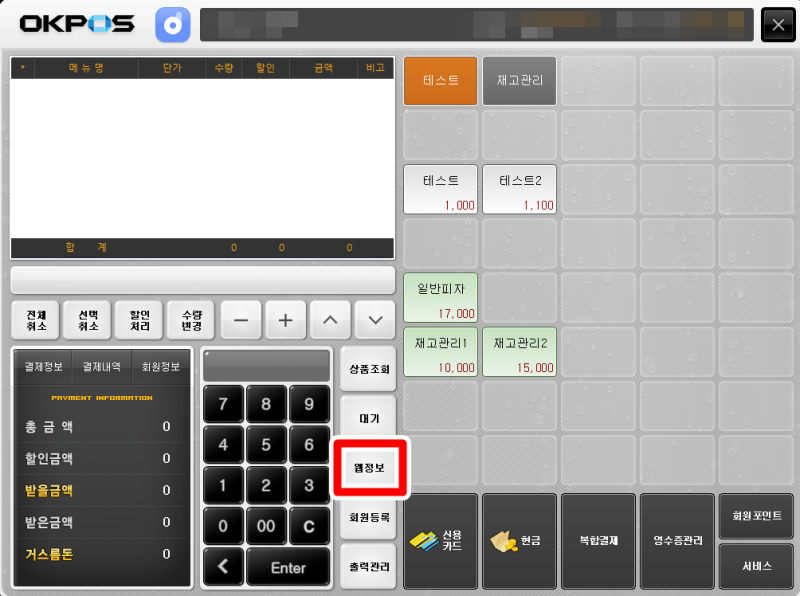Select the 테스트2 menu item priced 1,100

tap(518, 189)
